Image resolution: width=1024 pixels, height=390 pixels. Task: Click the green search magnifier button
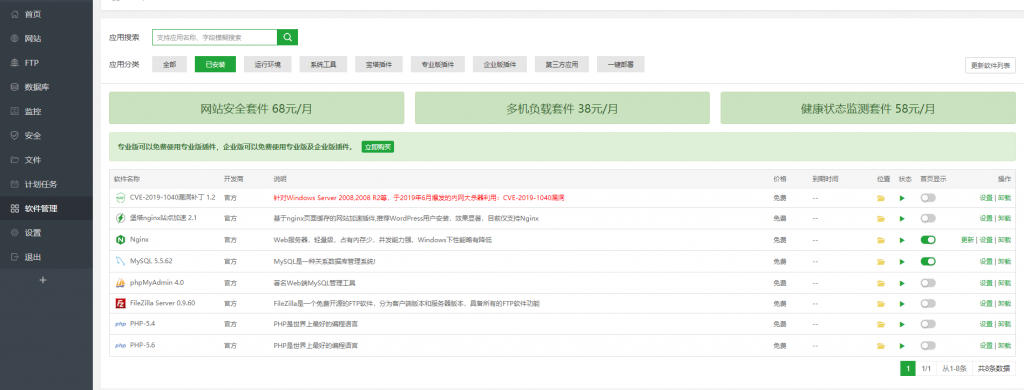[x=287, y=37]
